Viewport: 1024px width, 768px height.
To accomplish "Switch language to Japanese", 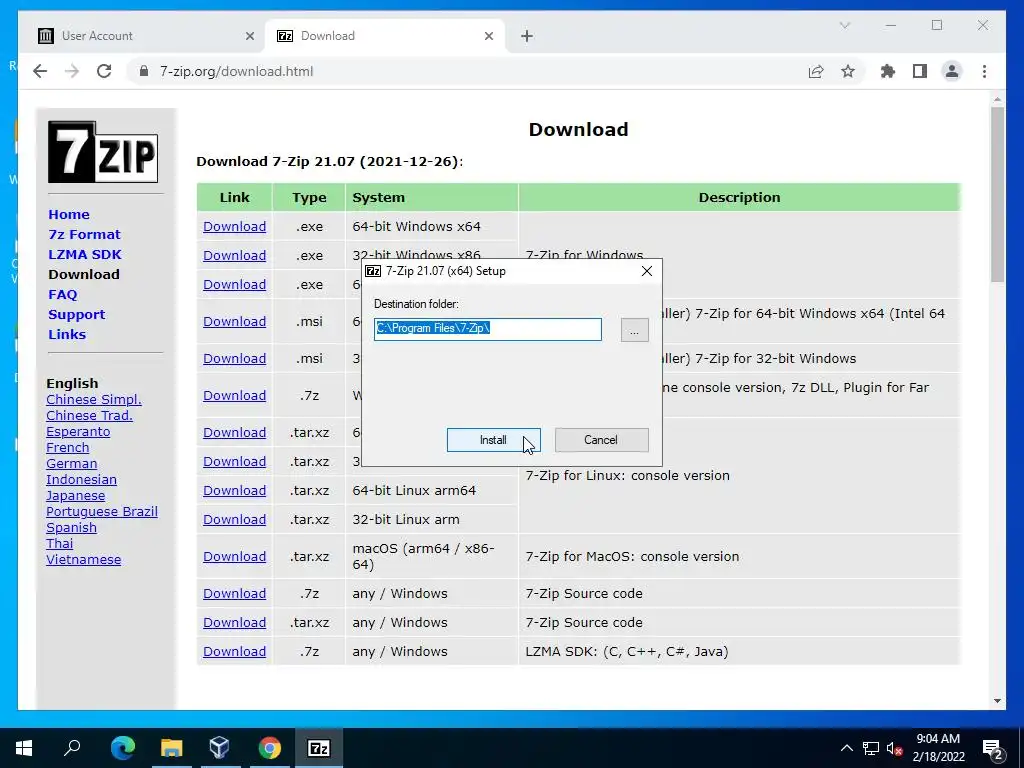I will [x=75, y=496].
